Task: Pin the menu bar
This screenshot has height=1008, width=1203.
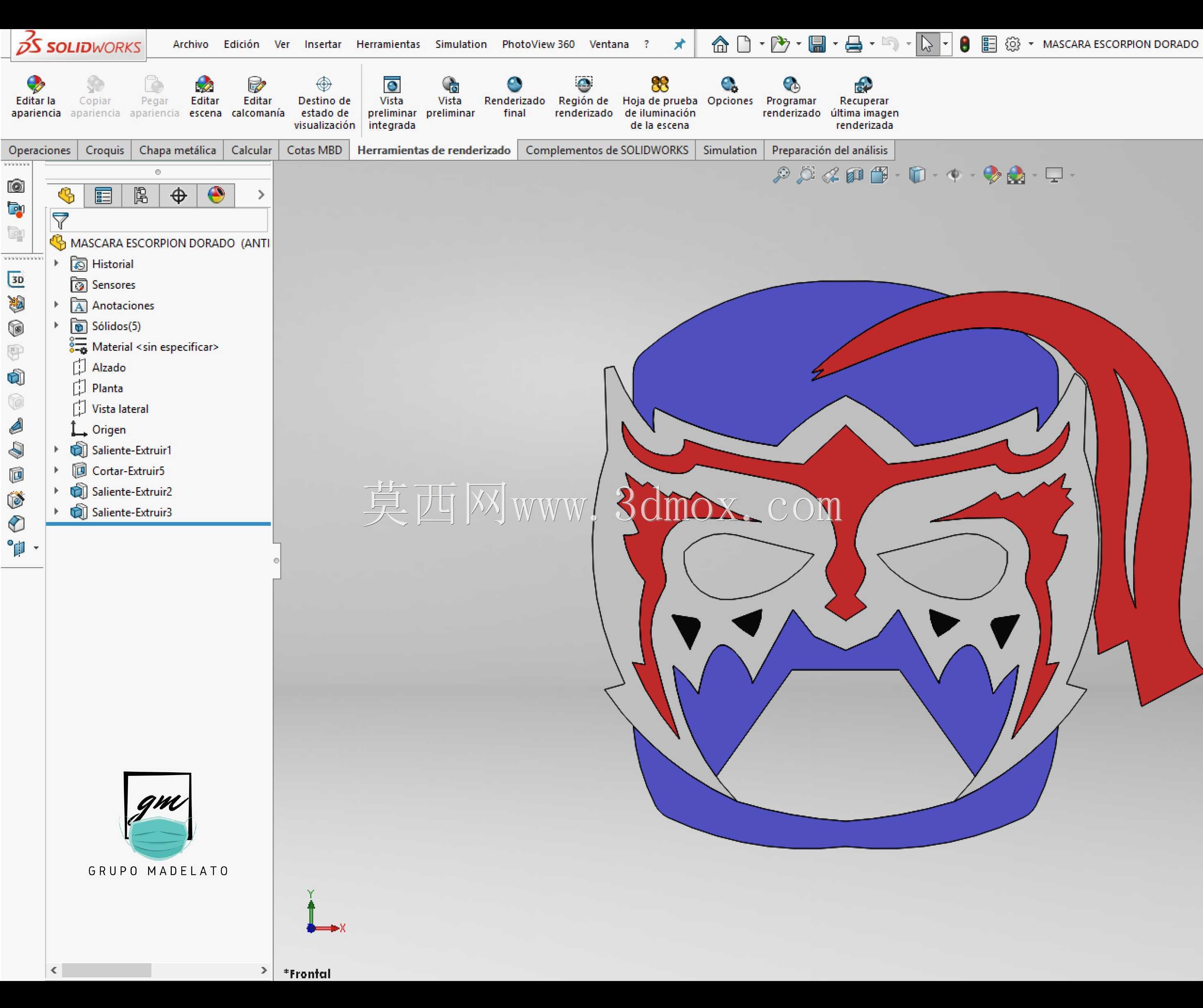Action: click(x=679, y=44)
